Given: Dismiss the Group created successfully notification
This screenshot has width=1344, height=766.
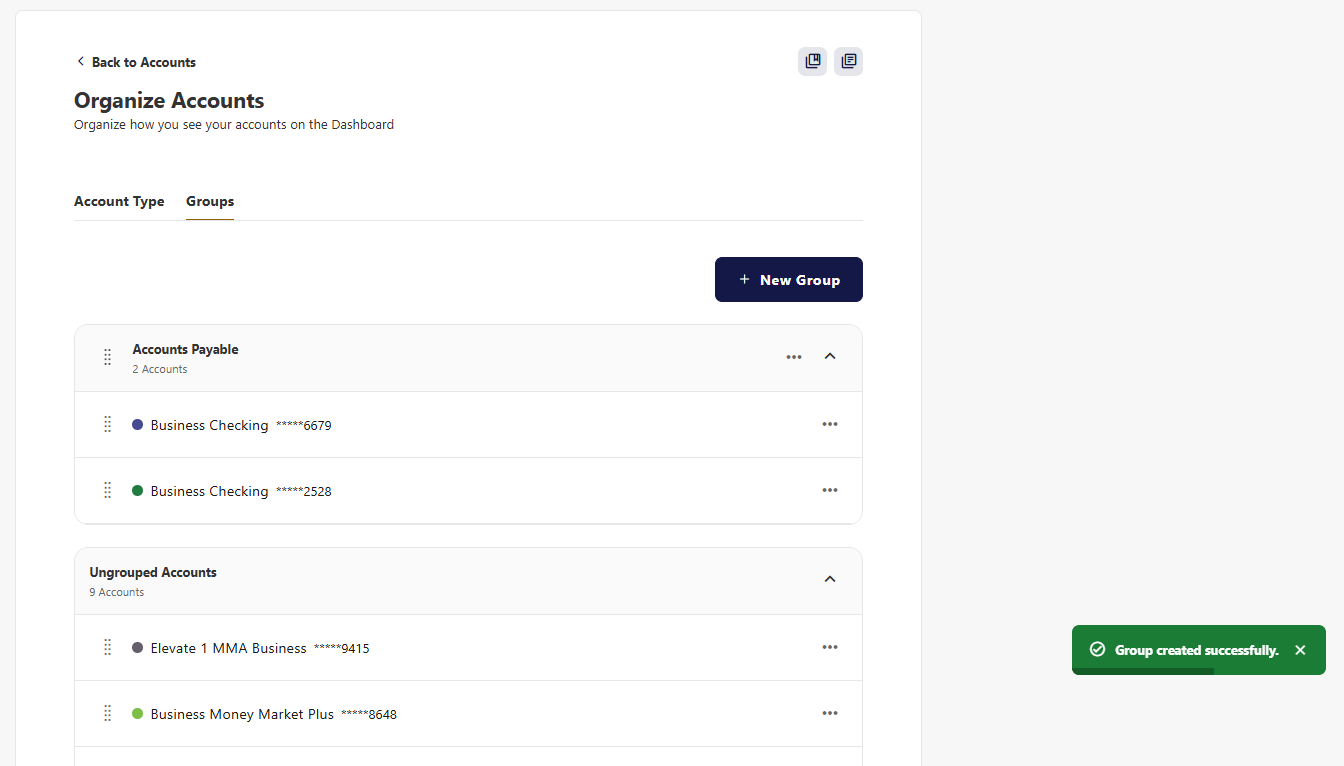Looking at the screenshot, I should 1300,650.
